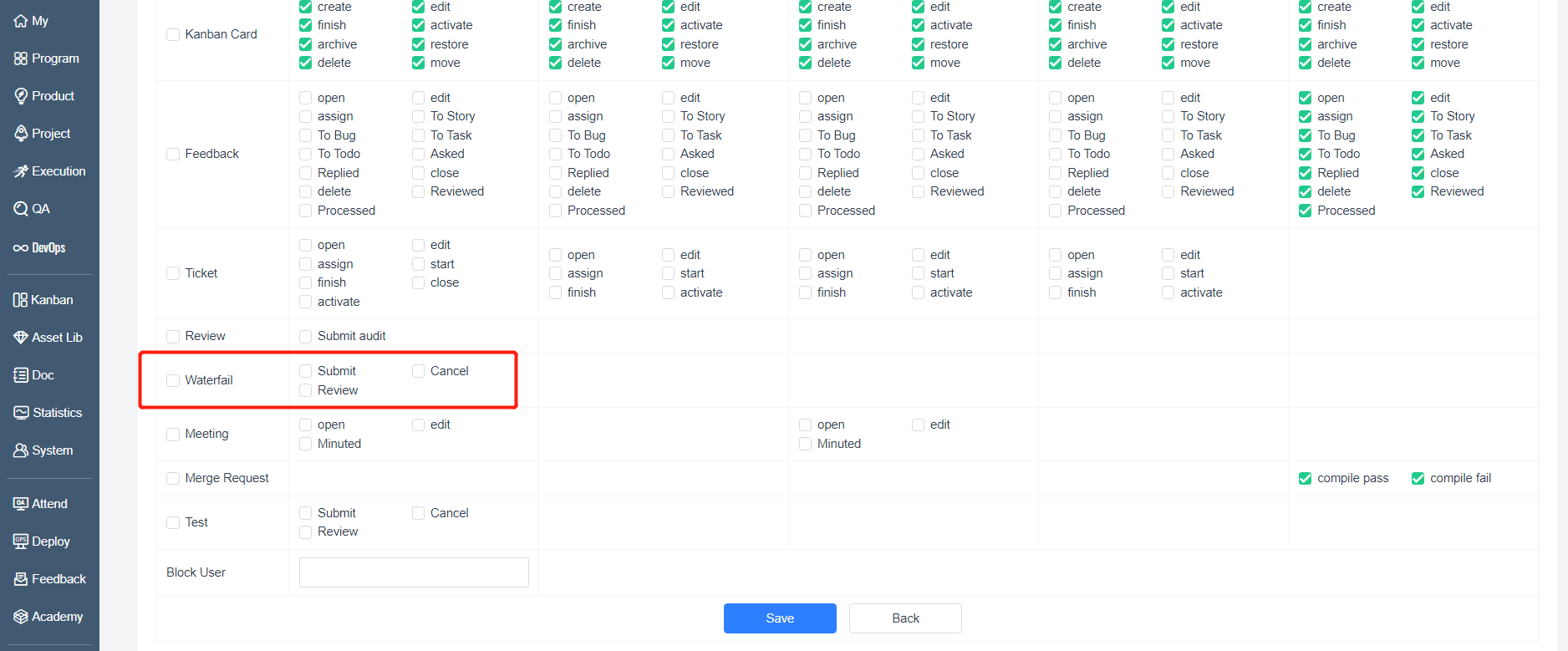Select the Execution sidebar icon
Viewport: 1568px width, 651px height.
point(21,171)
